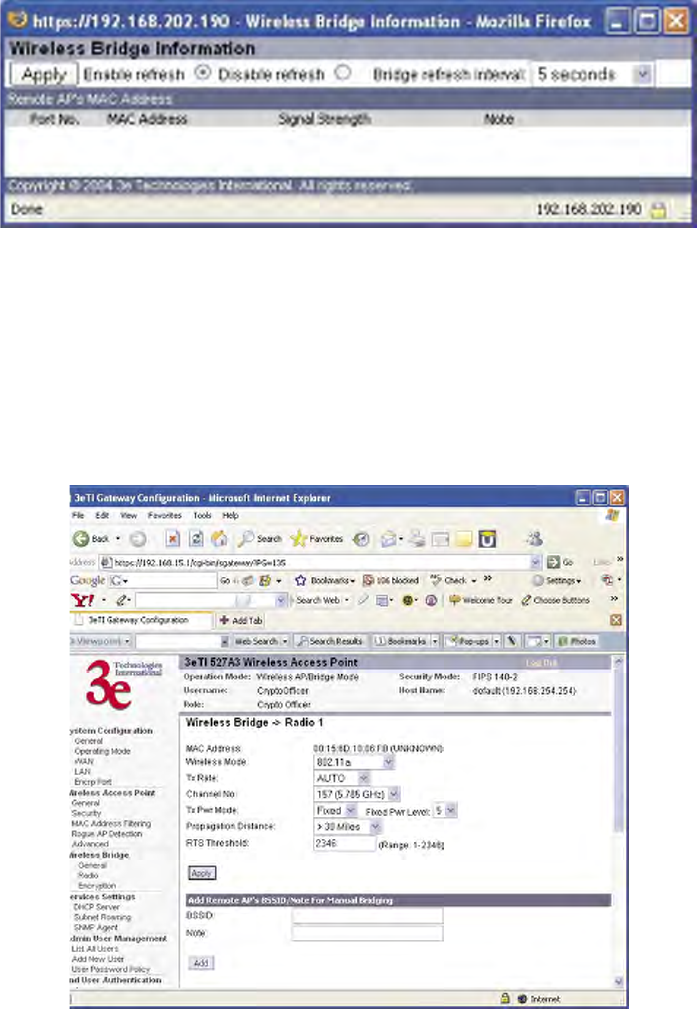This screenshot has height=1009, width=697.
Task: Open the Tx Pwr Mode Fixed dropdown
Action: pos(335,811)
